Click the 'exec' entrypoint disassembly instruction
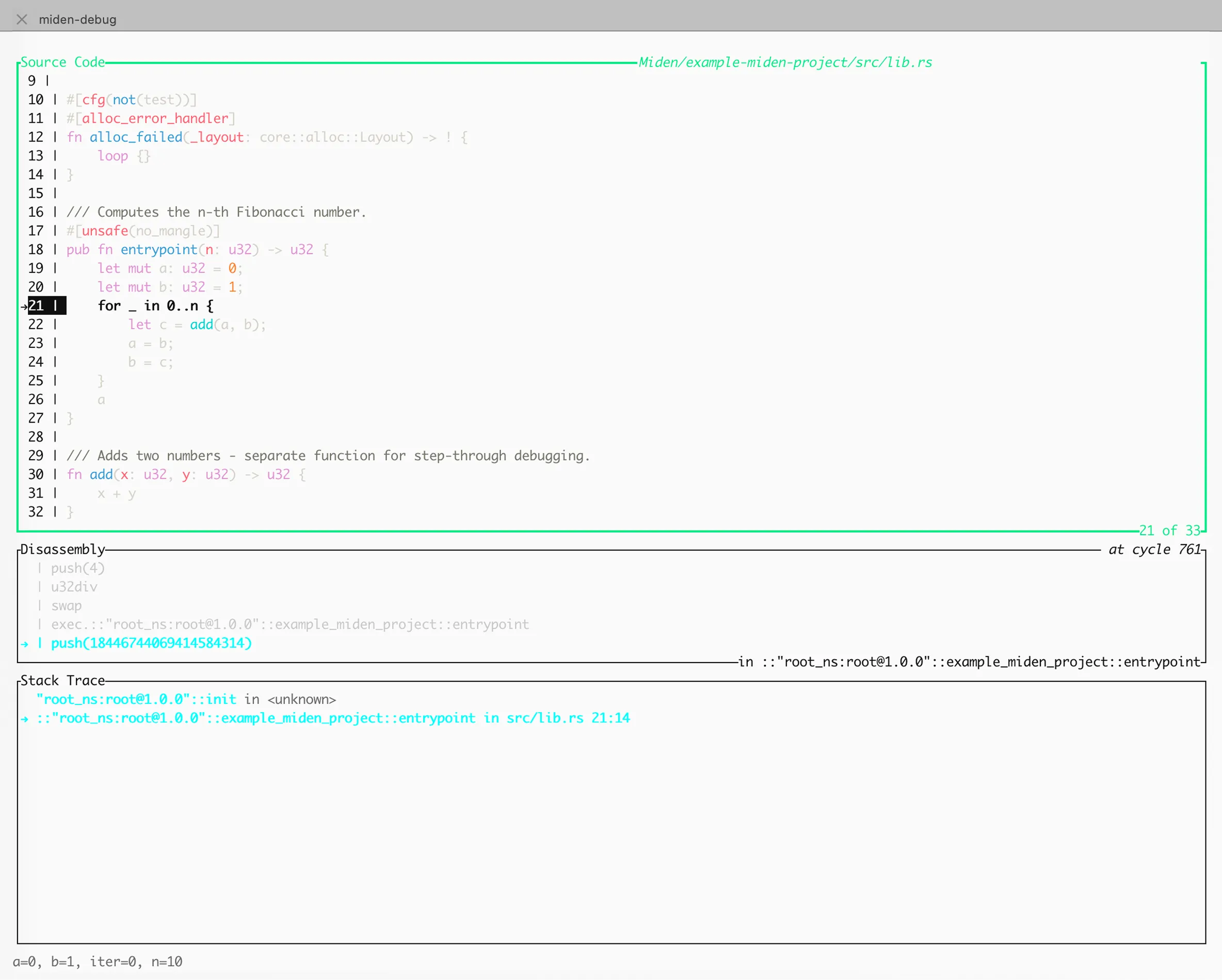This screenshot has width=1222, height=980. click(290, 624)
